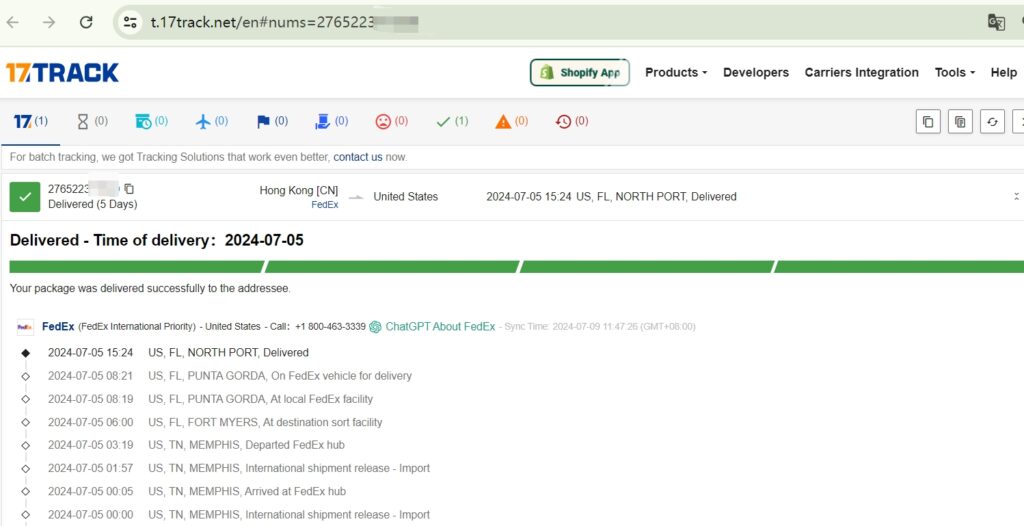Image resolution: width=1024 pixels, height=526 pixels.
Task: Click the green delivered checkmark box
Action: (x=25, y=197)
